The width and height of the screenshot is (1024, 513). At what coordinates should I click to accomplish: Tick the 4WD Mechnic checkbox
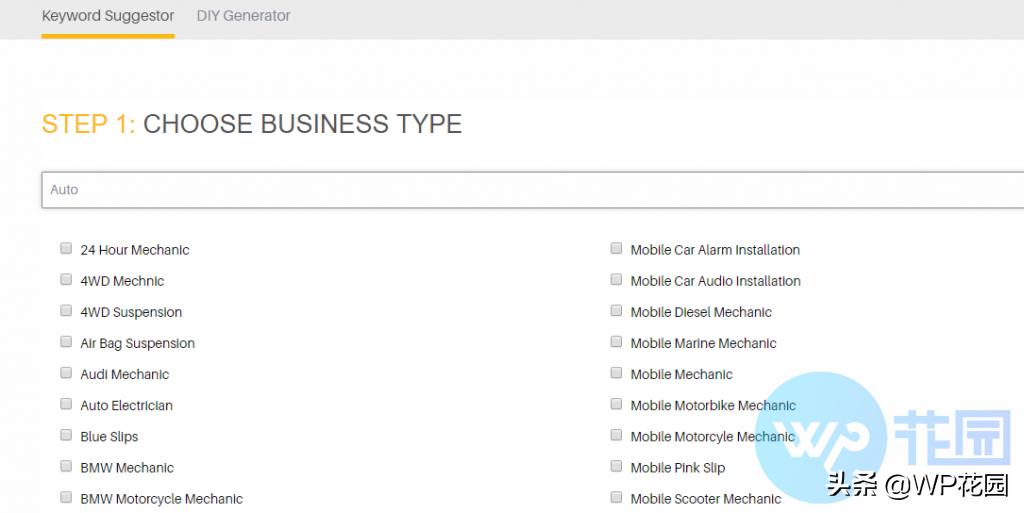coord(66,280)
